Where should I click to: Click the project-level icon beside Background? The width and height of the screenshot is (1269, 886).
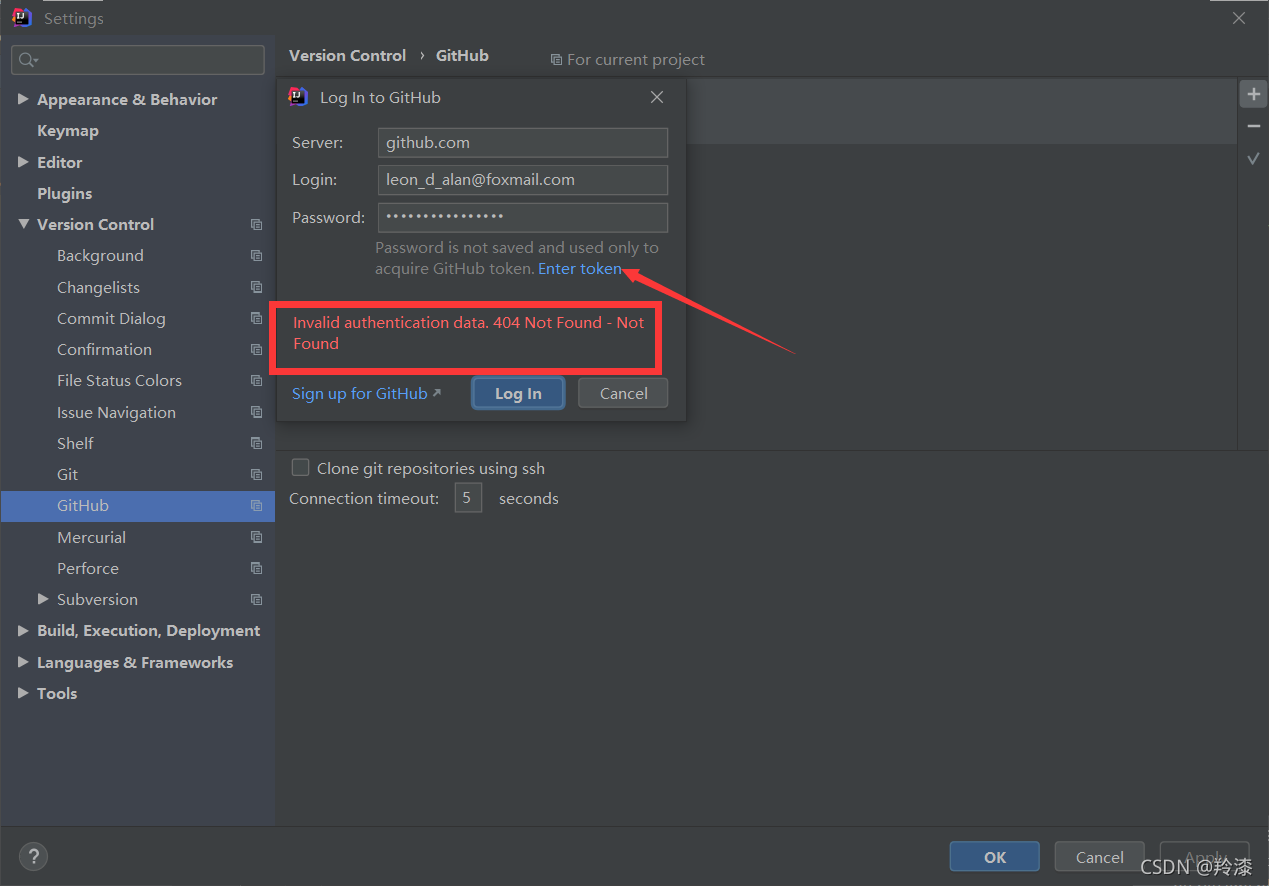pyautogui.click(x=257, y=256)
